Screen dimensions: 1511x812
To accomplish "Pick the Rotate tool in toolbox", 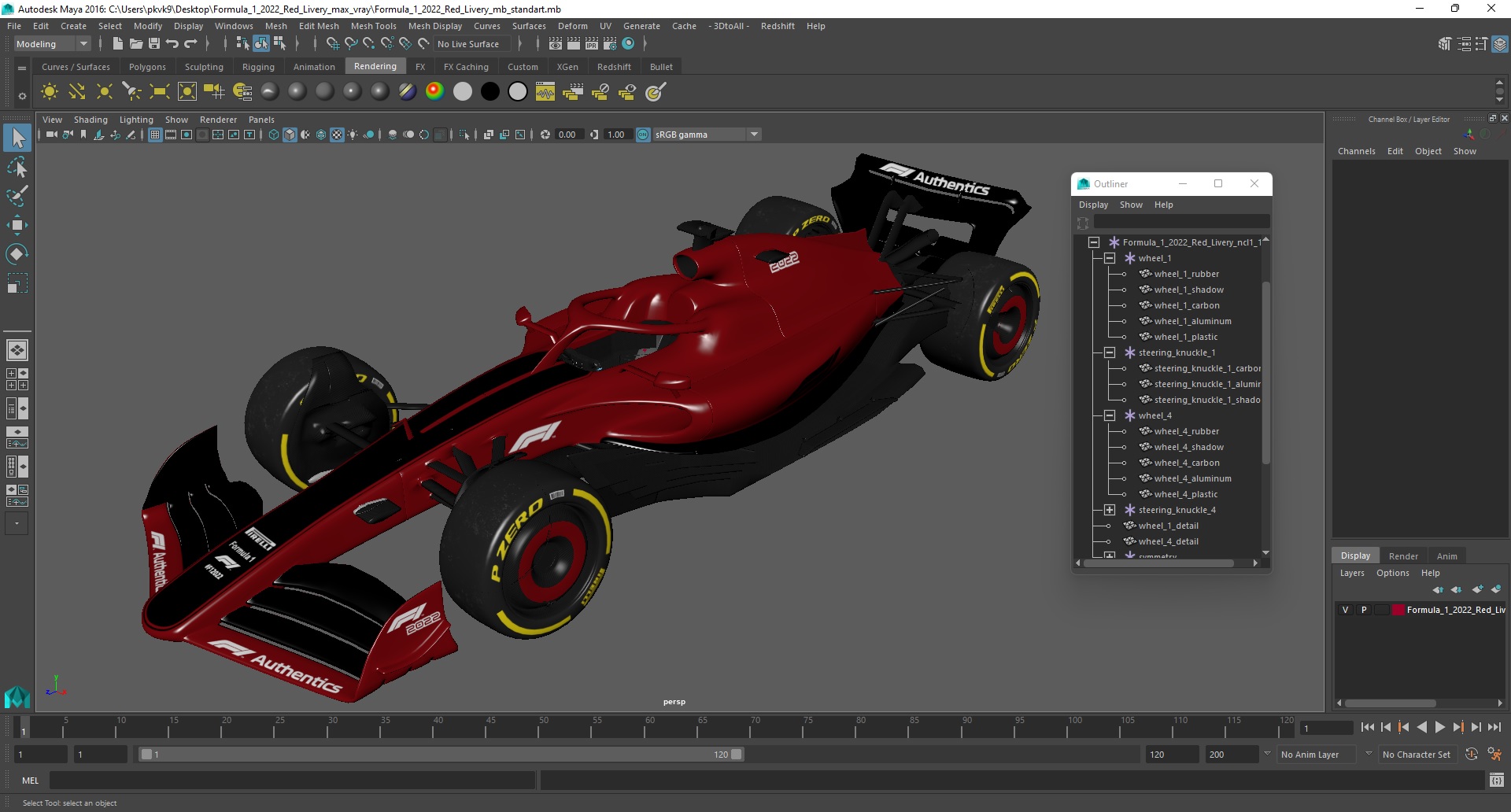I will pos(17,253).
